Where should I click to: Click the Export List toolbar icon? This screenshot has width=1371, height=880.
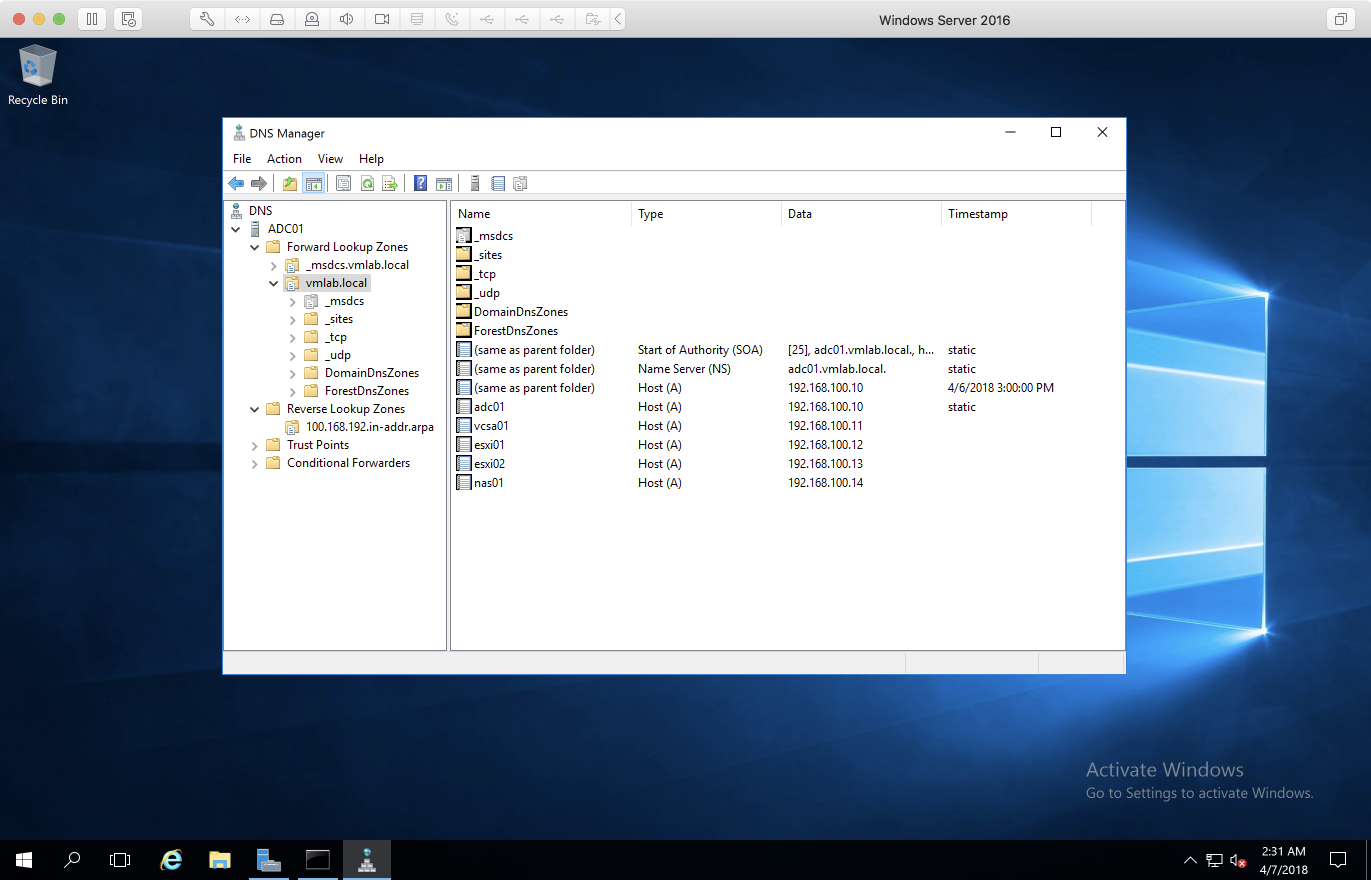[x=390, y=183]
